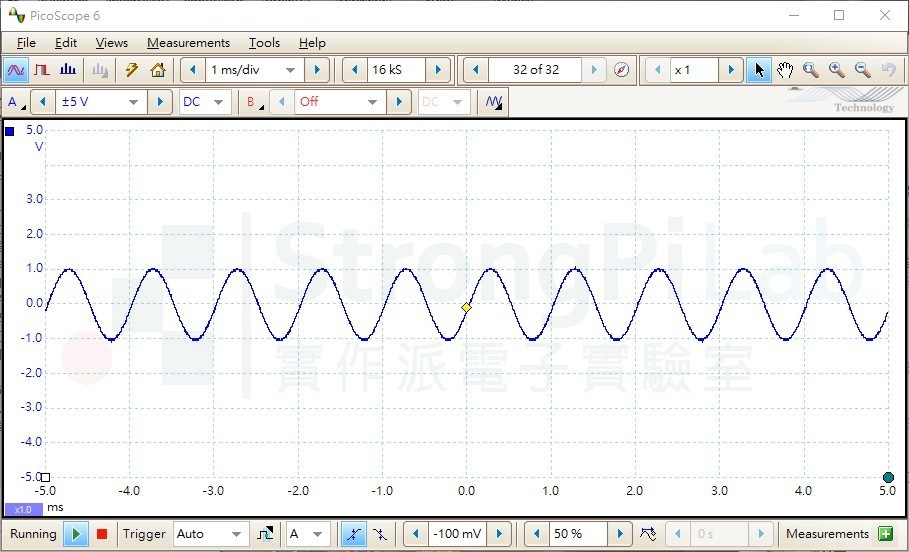Open the Measurements menu
This screenshot has height=552, width=909.
coord(188,43)
